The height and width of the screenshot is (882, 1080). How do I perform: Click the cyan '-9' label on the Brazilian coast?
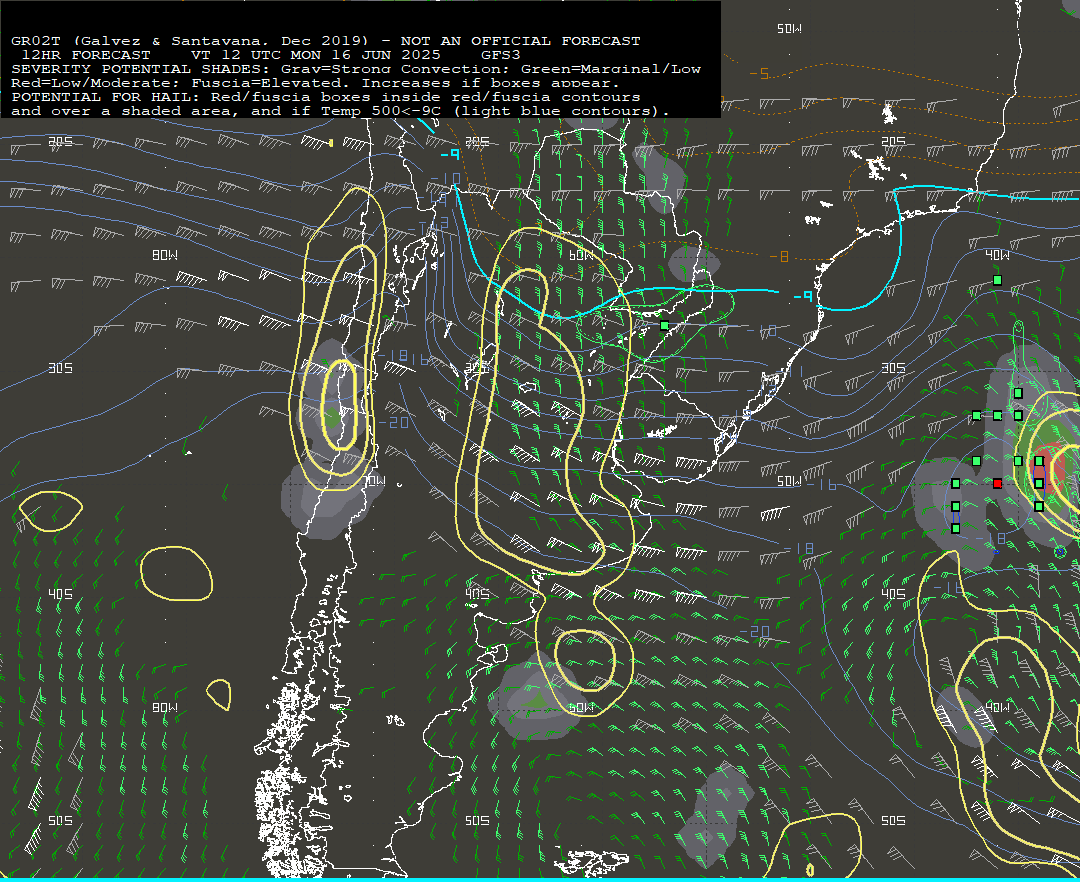pos(803,296)
